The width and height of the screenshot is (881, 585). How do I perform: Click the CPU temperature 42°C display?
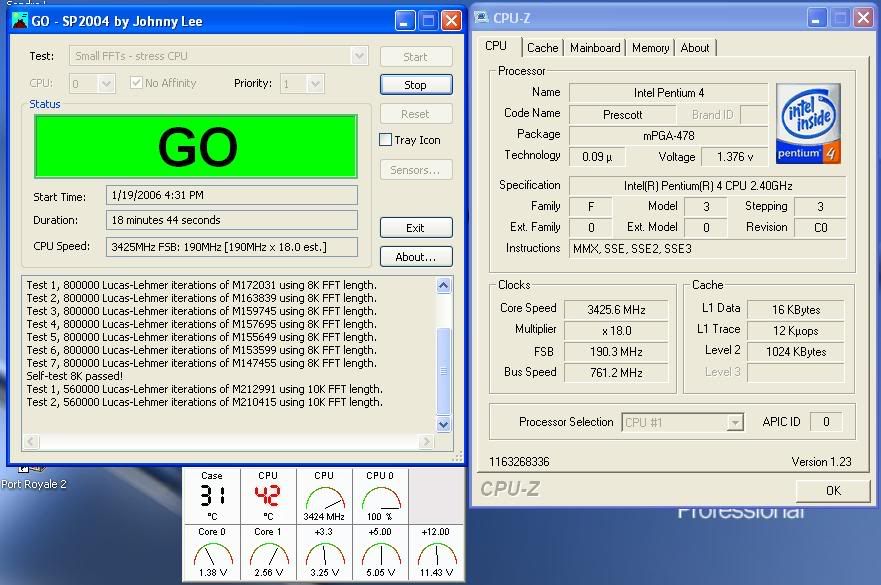[x=268, y=496]
